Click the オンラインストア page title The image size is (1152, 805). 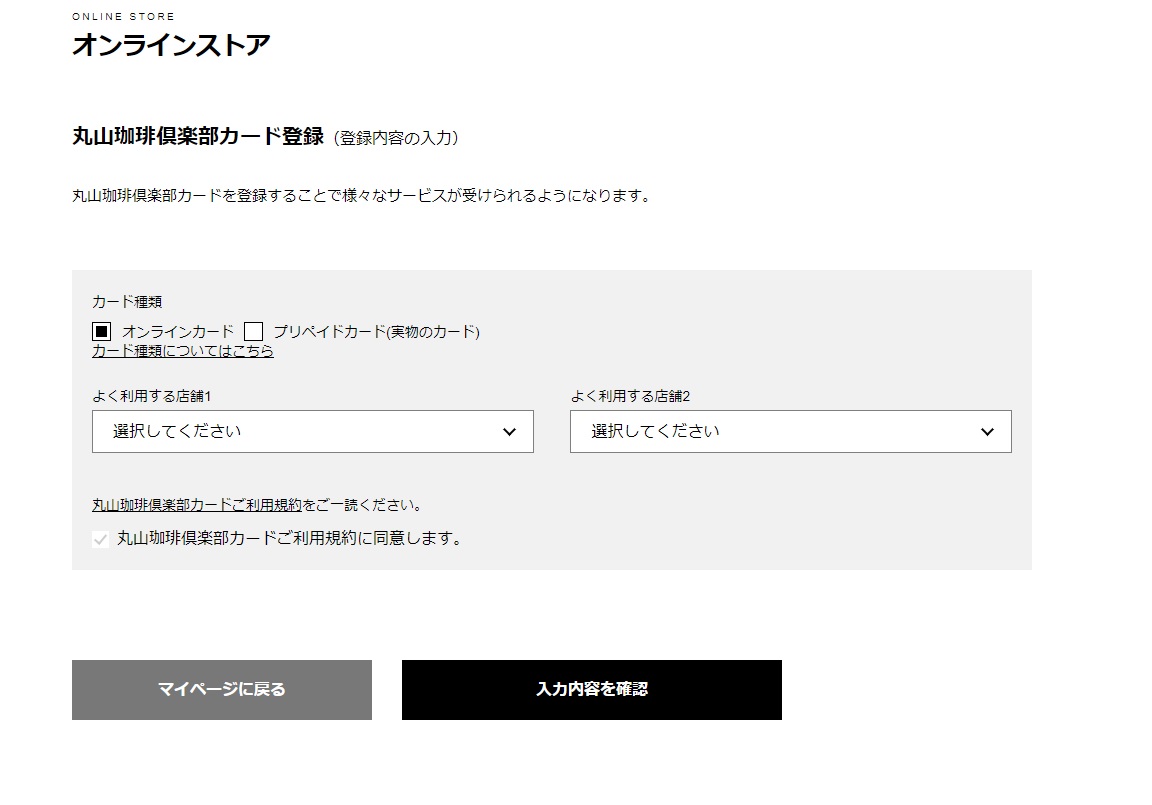pos(171,45)
